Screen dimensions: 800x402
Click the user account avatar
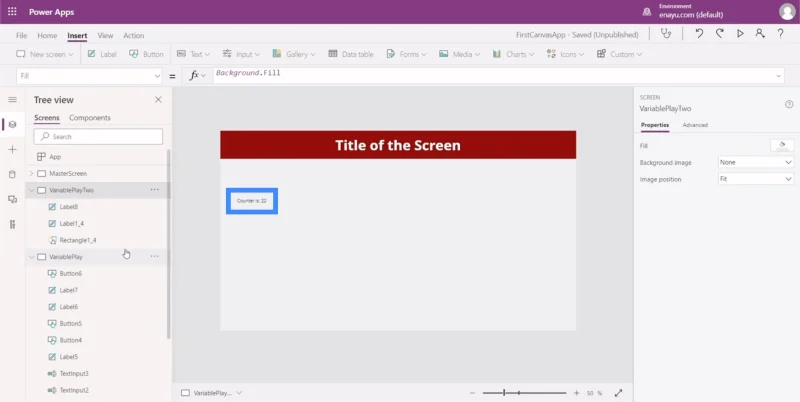[x=787, y=12]
